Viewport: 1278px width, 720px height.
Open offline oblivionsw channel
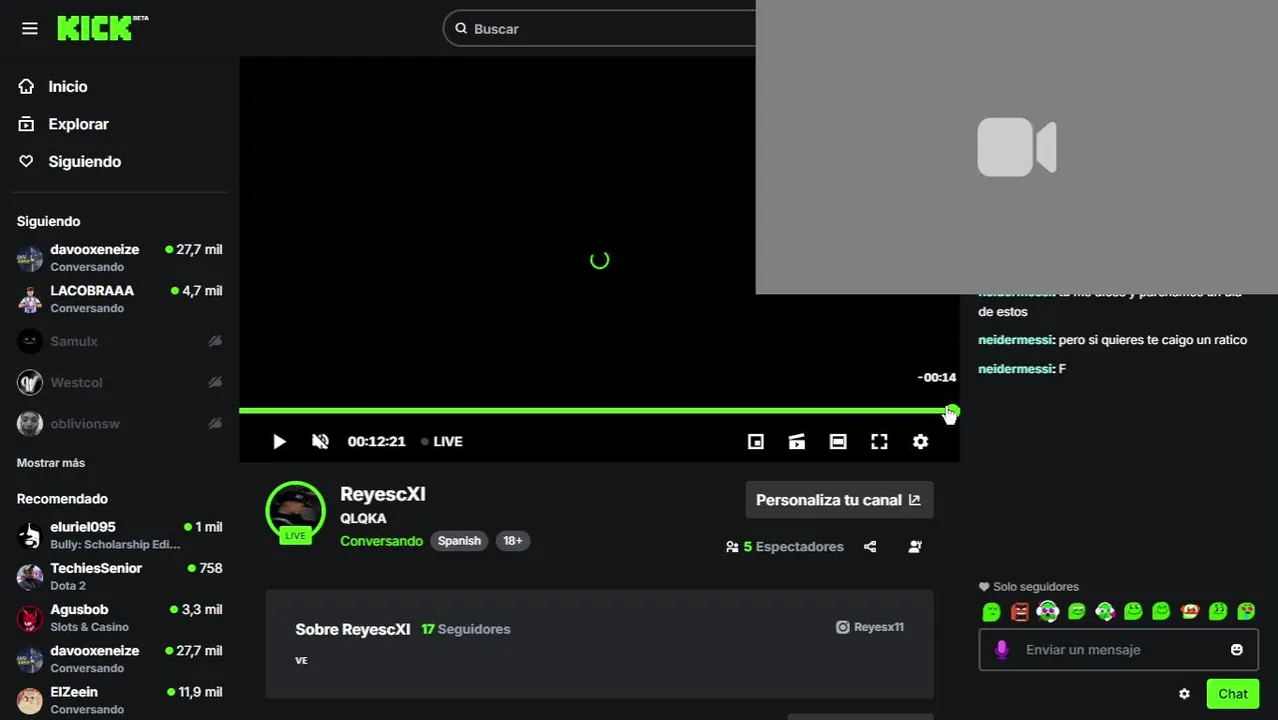120,423
